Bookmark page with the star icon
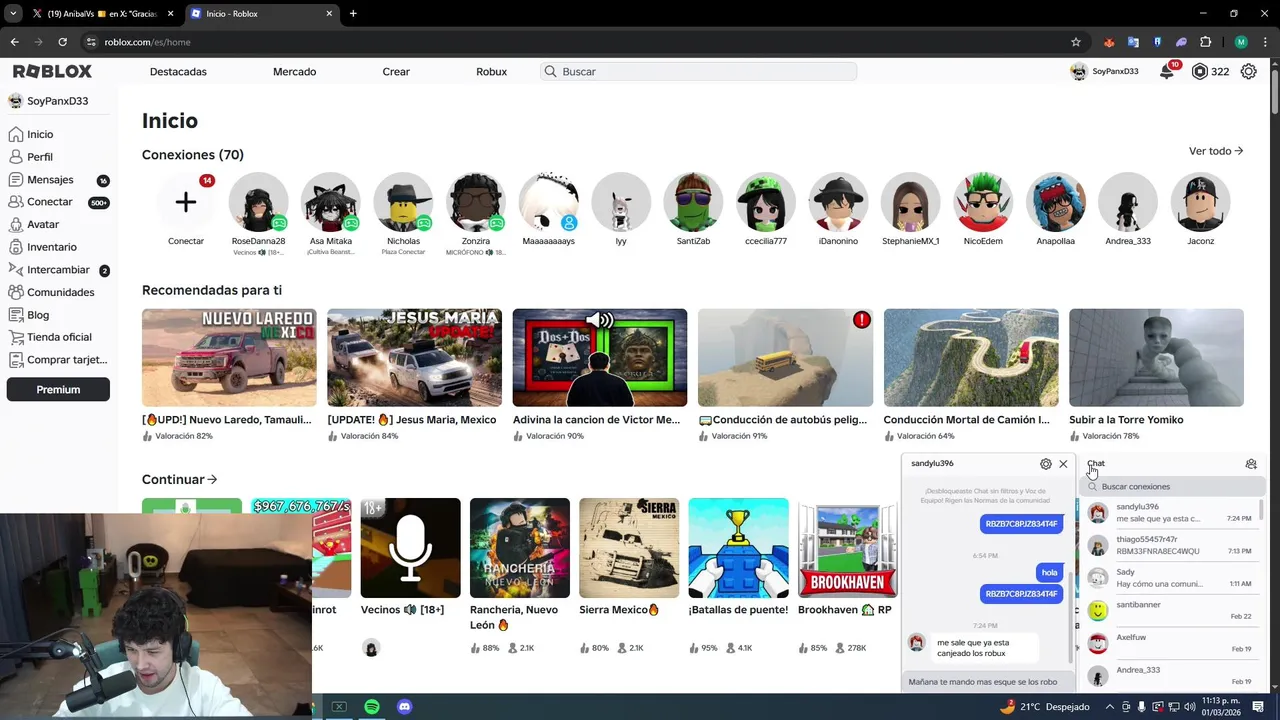 [1076, 42]
